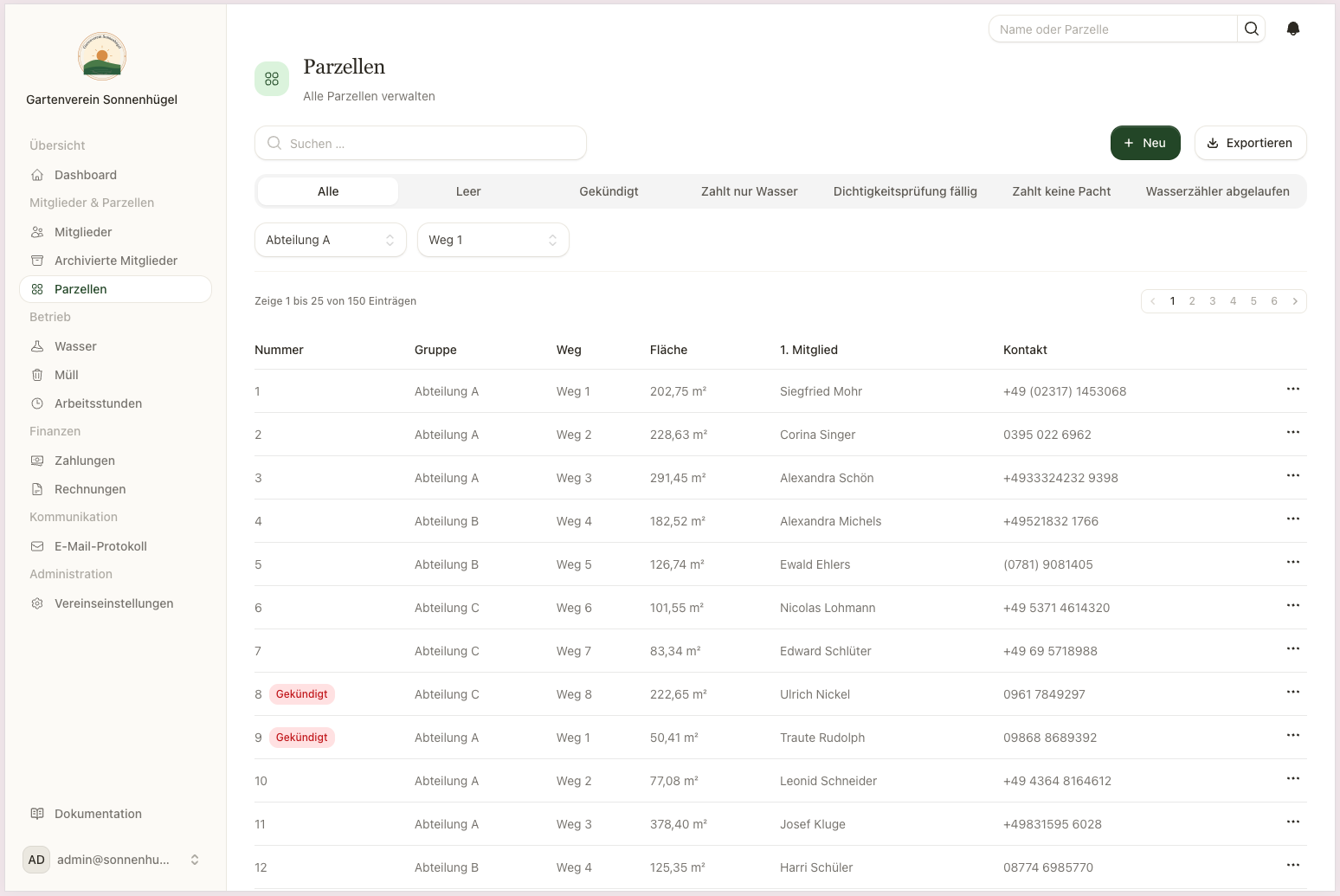Click the Fläche column header
The image size is (1340, 896).
(668, 350)
